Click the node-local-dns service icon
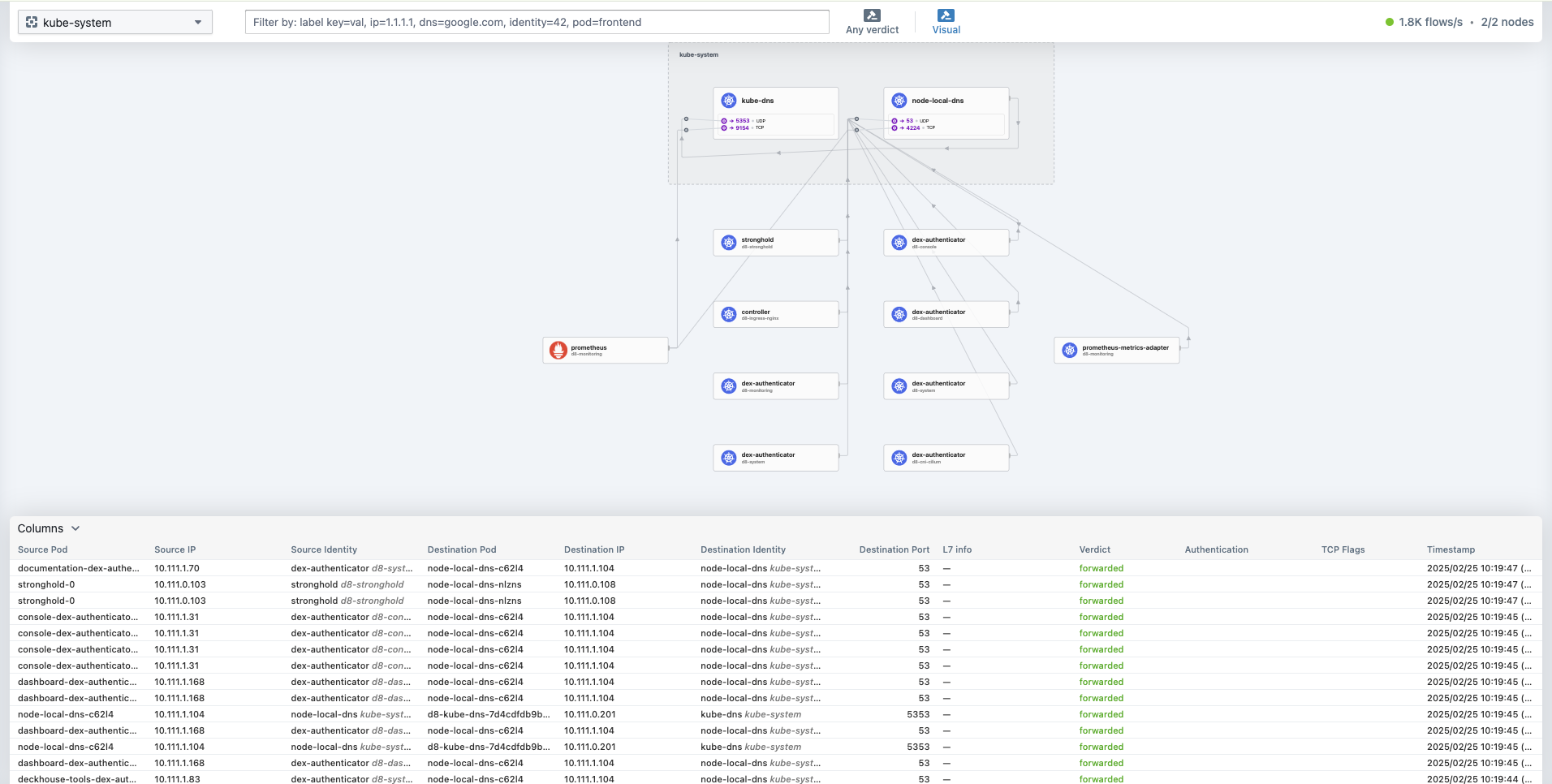The height and width of the screenshot is (784, 1552). tap(899, 101)
